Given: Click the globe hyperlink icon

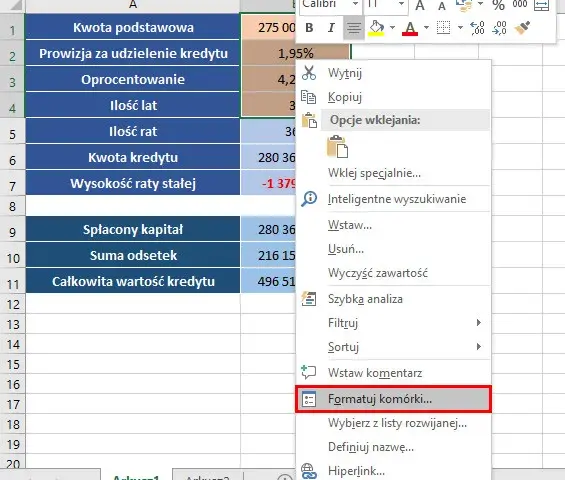Looking at the screenshot, I should tap(309, 471).
